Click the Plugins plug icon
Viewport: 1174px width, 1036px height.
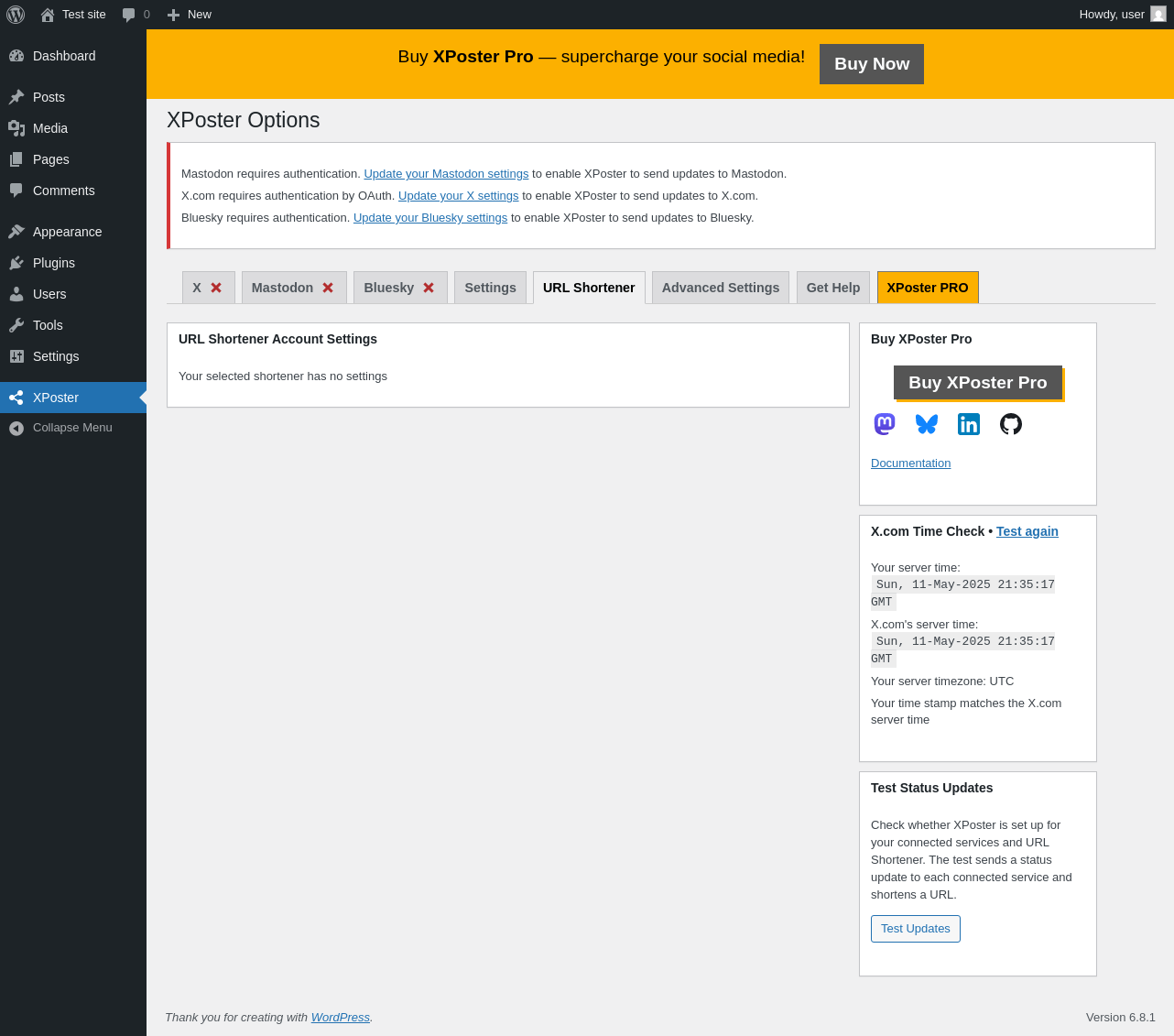(16, 263)
